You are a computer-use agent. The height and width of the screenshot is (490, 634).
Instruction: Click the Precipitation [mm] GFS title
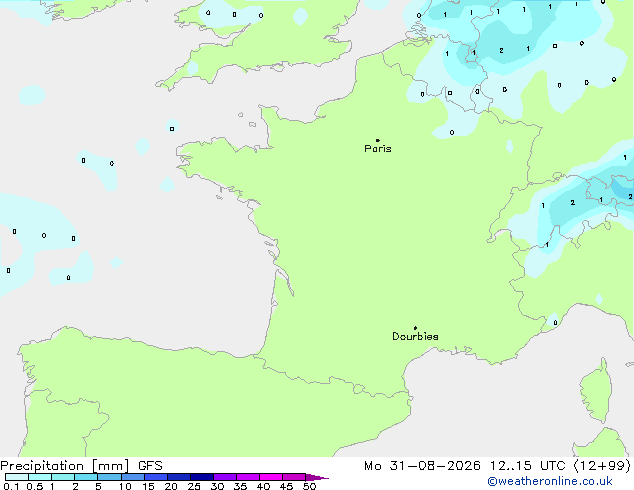[81, 466]
